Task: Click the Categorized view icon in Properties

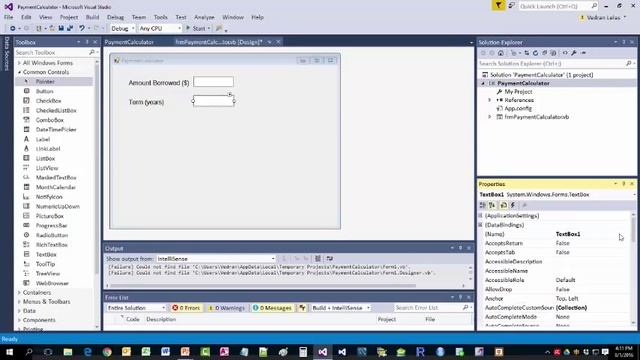Action: (x=483, y=205)
